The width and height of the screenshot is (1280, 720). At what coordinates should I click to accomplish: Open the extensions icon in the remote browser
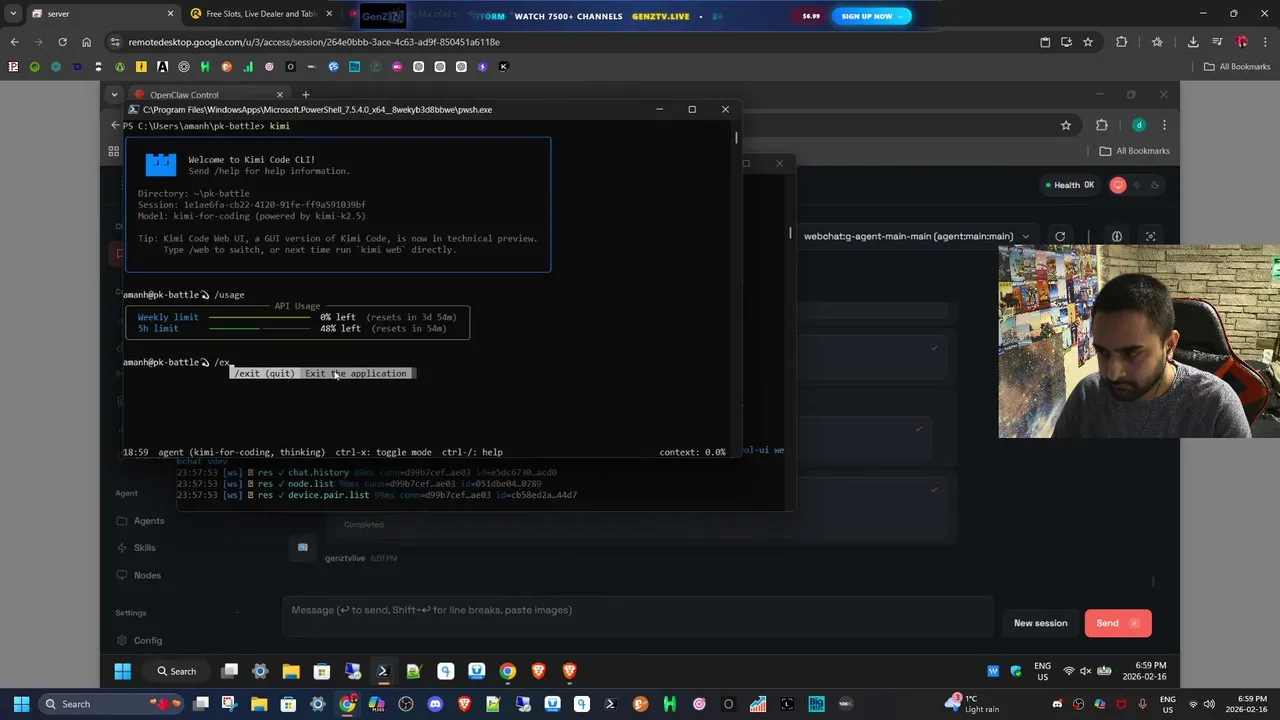coord(1102,125)
